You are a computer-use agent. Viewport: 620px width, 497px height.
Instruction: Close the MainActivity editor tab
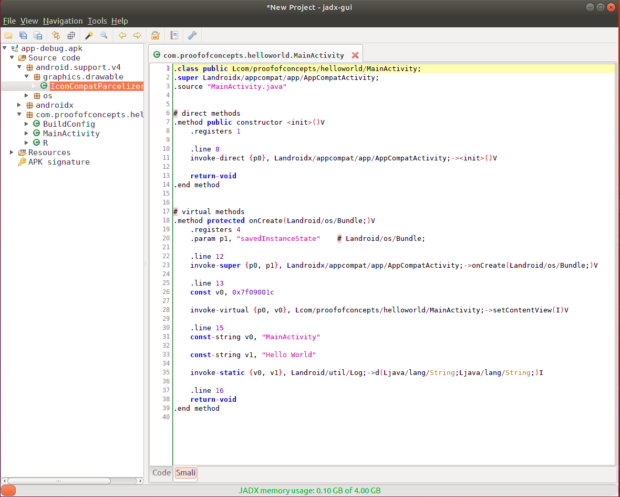[x=355, y=55]
